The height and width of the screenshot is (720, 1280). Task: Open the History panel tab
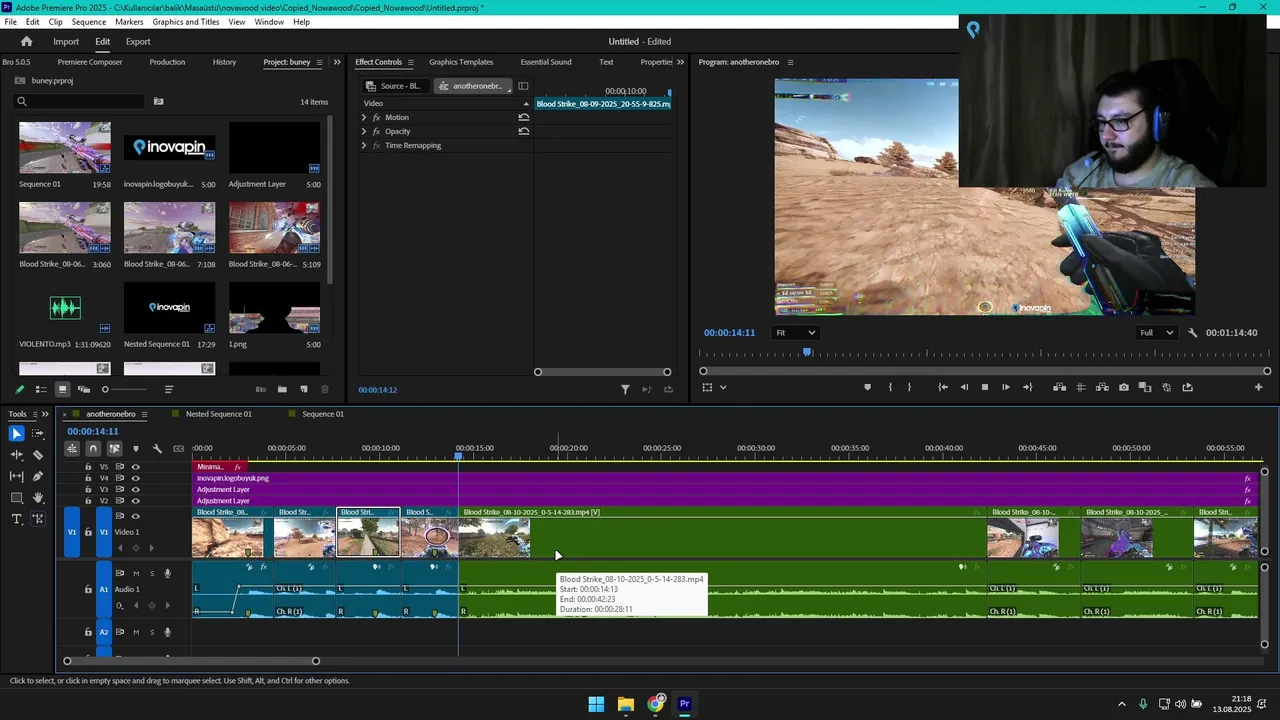click(x=224, y=62)
